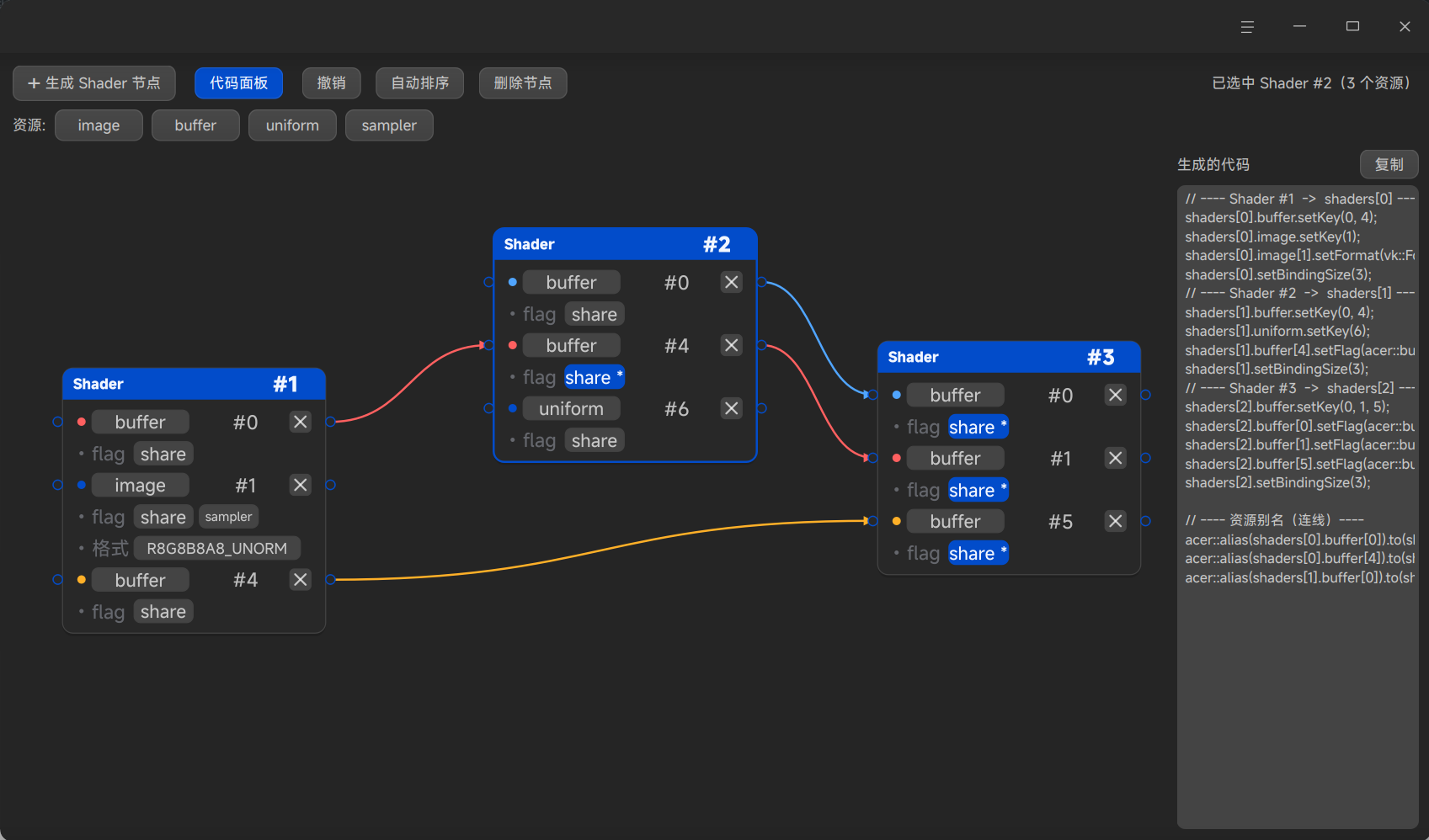Toggle sampler flag on Shader #1 image

coord(229,517)
